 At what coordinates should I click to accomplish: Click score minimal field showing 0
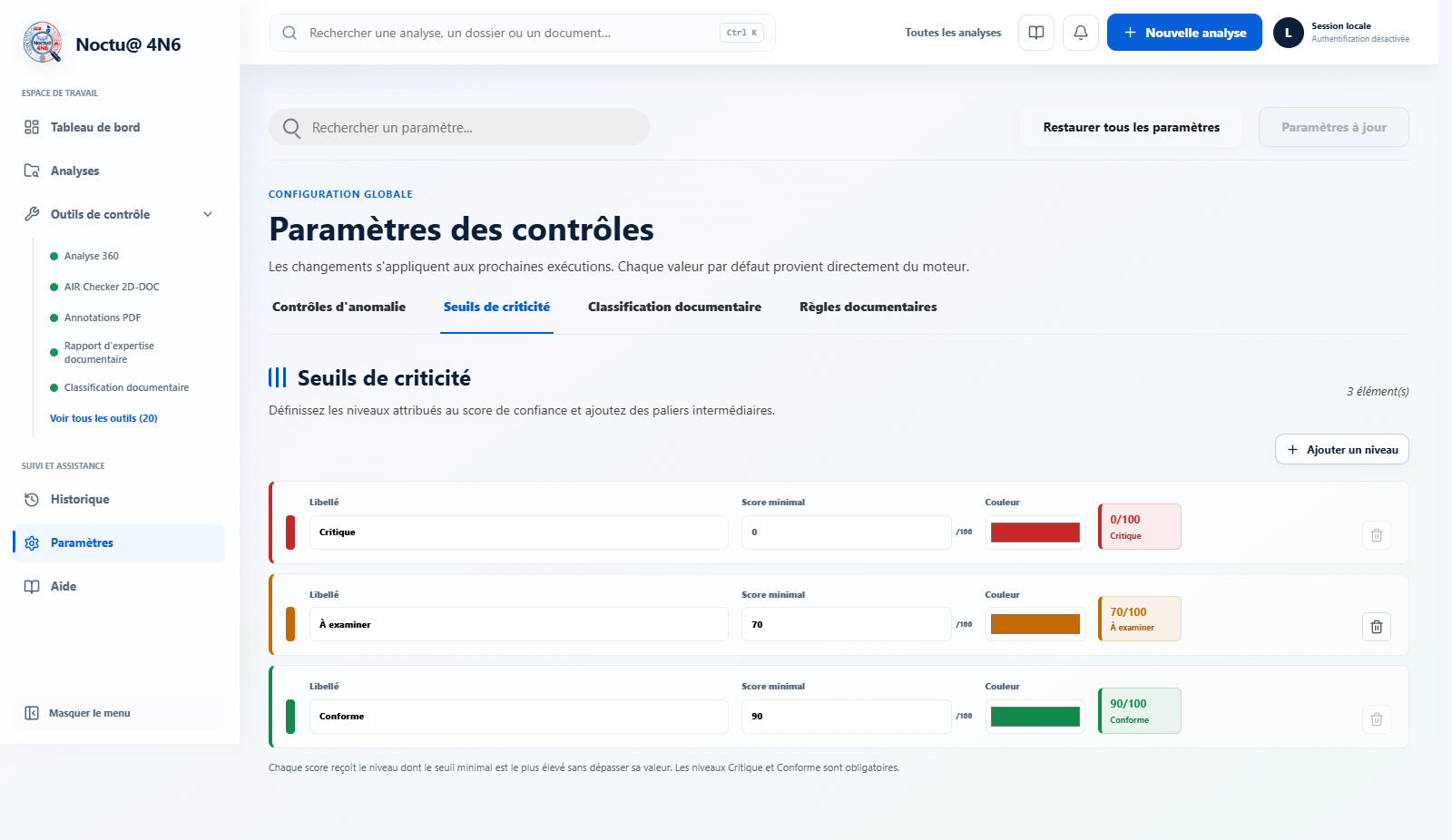point(846,532)
